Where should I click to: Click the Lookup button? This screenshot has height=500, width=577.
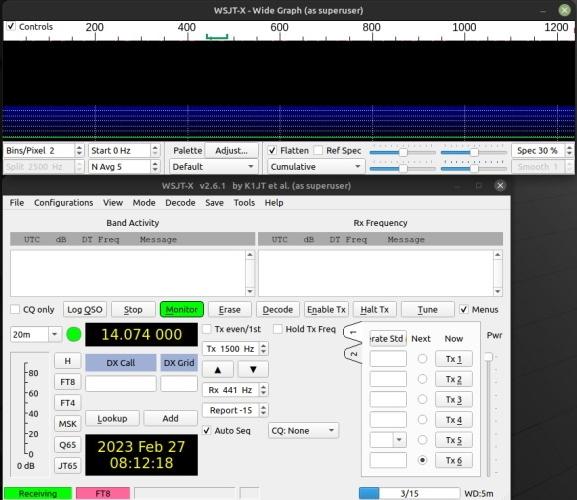coord(112,418)
